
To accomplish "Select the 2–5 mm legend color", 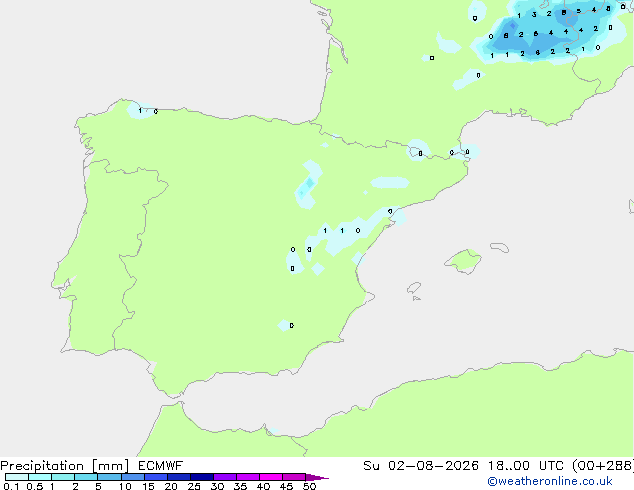I will (x=86, y=477).
